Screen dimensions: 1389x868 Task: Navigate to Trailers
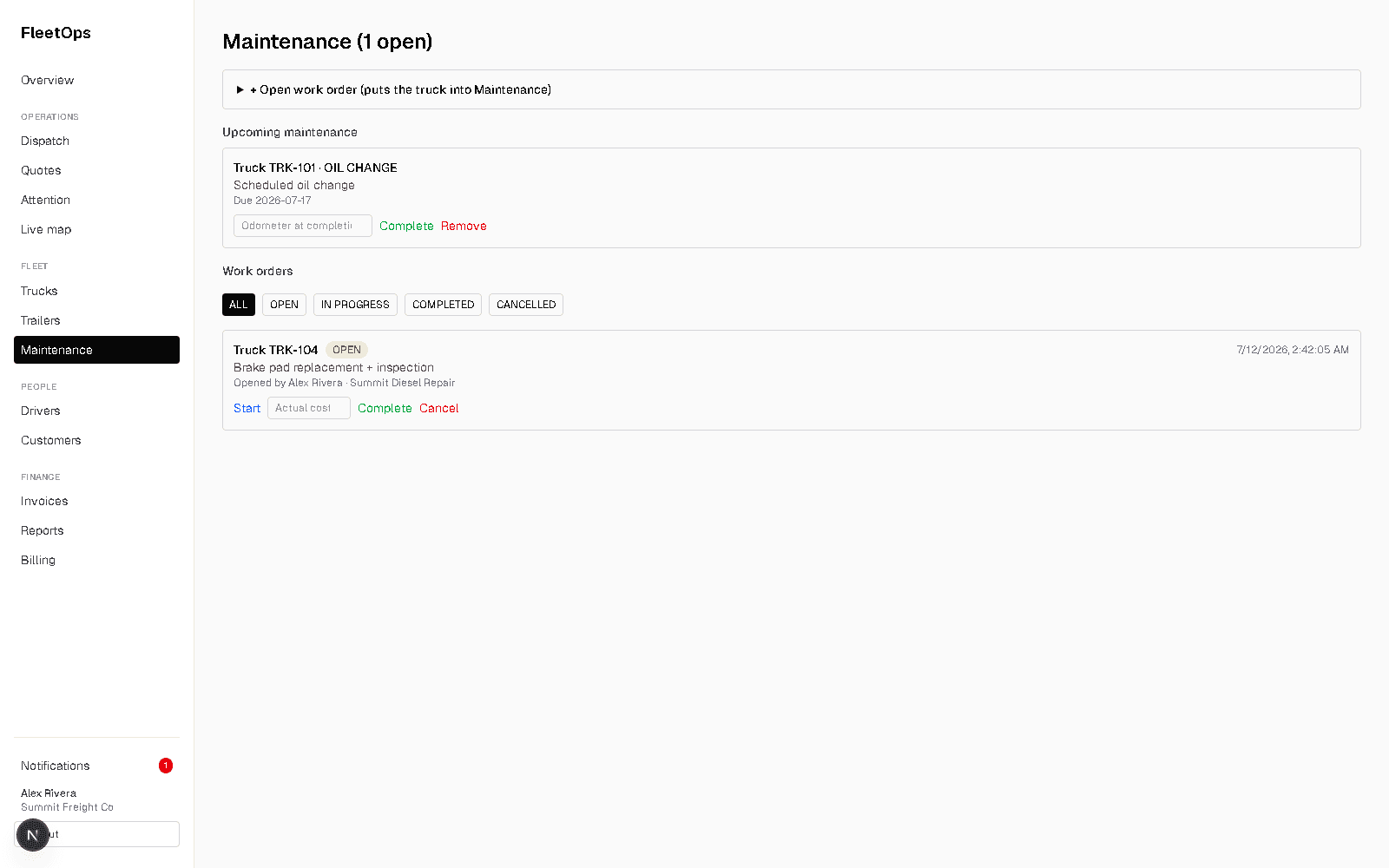pyautogui.click(x=96, y=320)
